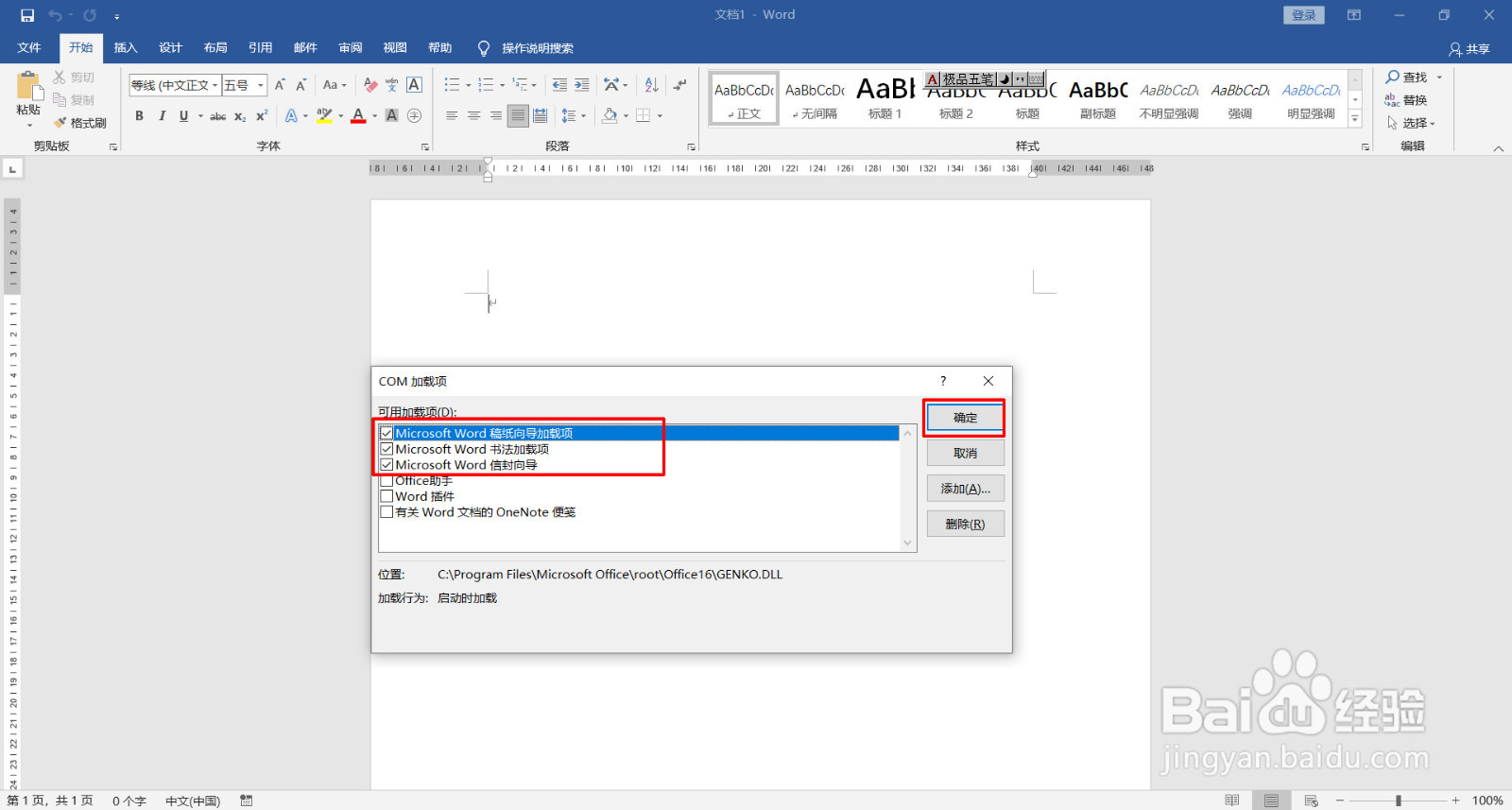1512x810 pixels.
Task: Show paragraph marks icon
Action: point(679,85)
